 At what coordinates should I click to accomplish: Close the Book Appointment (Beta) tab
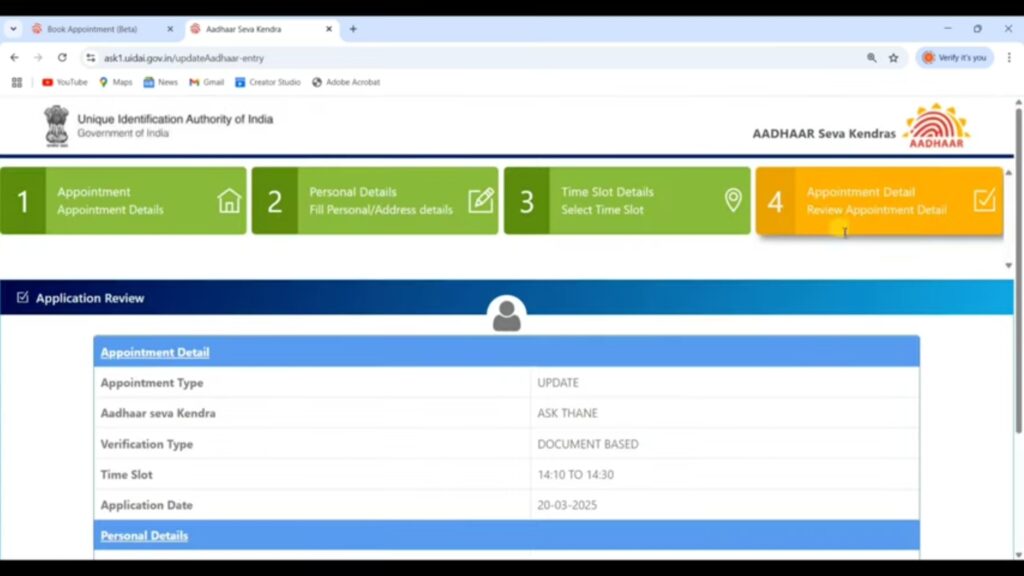tap(170, 29)
